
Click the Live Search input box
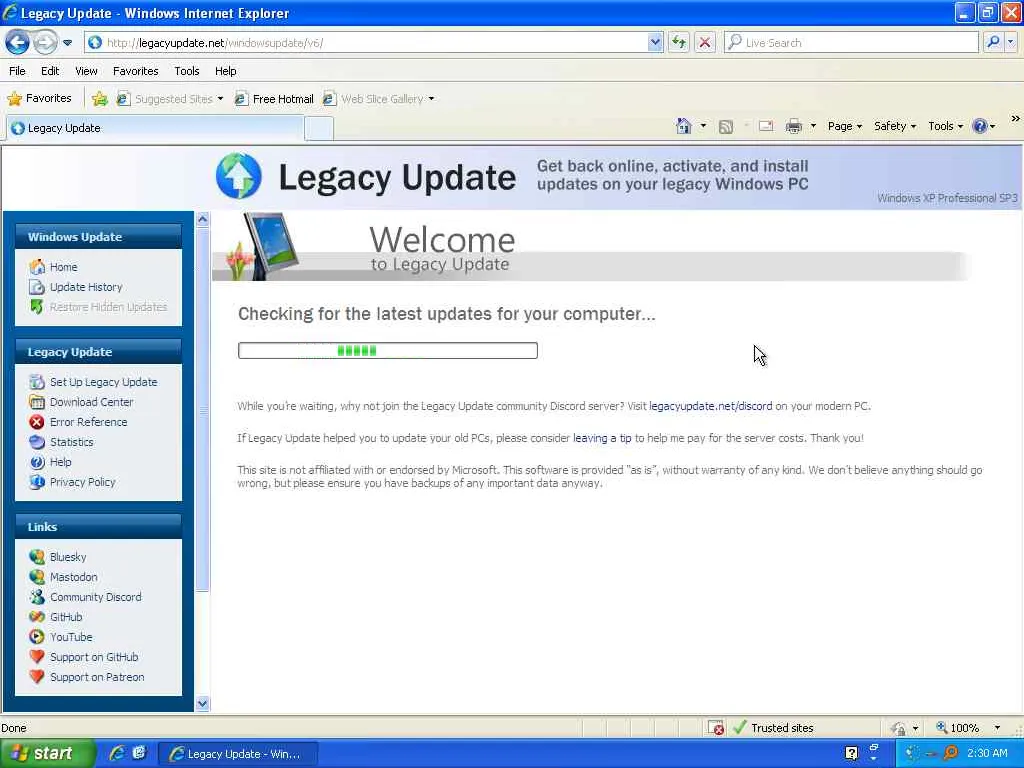pos(851,43)
